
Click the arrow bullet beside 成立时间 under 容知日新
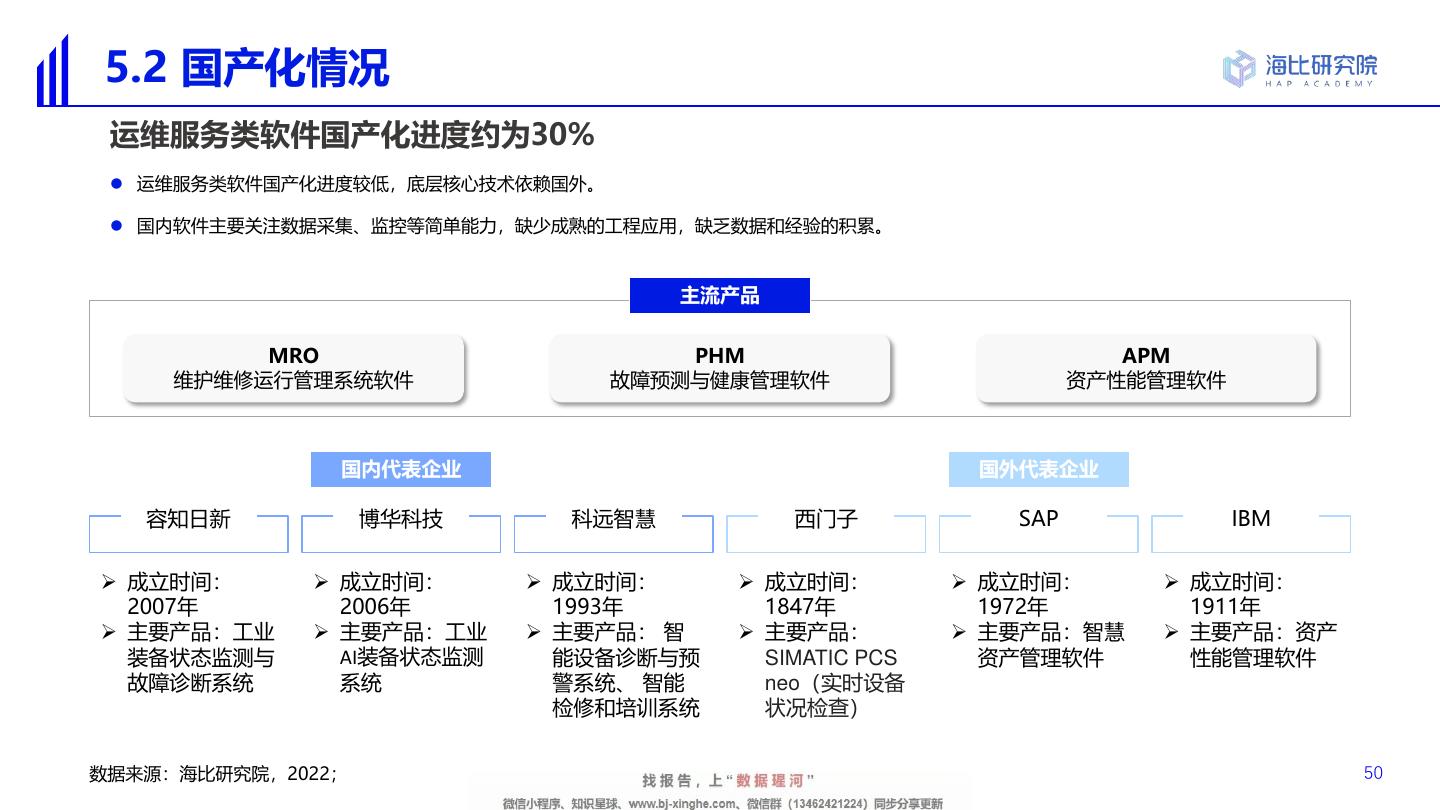coord(109,582)
